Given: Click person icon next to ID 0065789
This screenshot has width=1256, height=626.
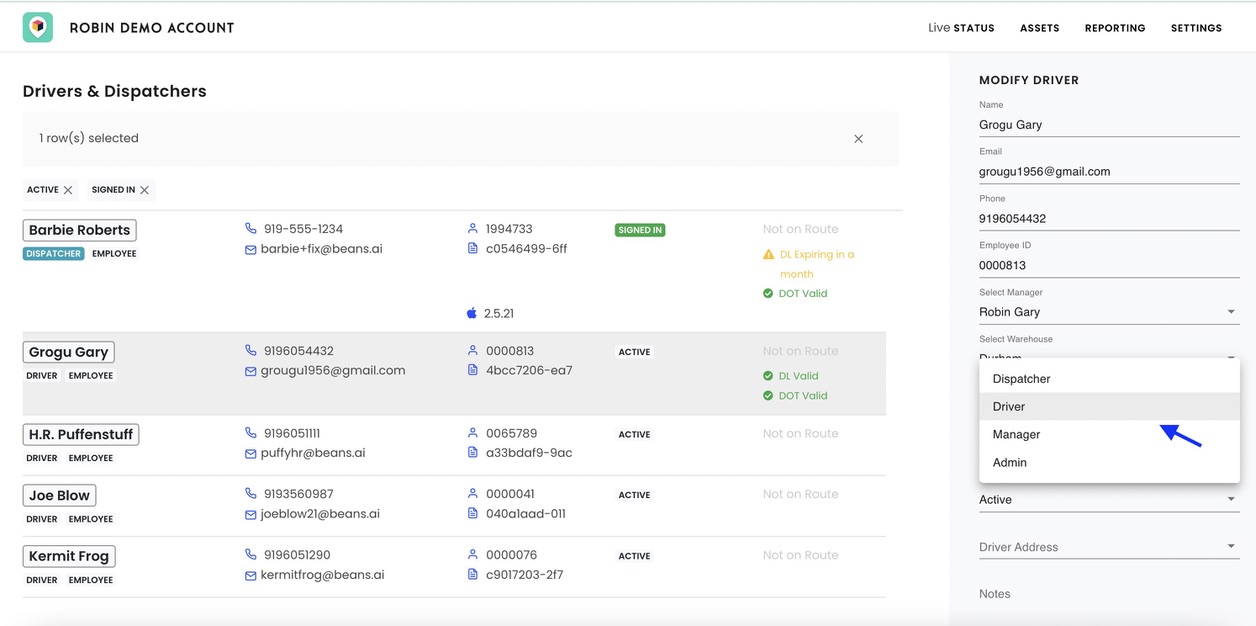Looking at the screenshot, I should click(473, 433).
